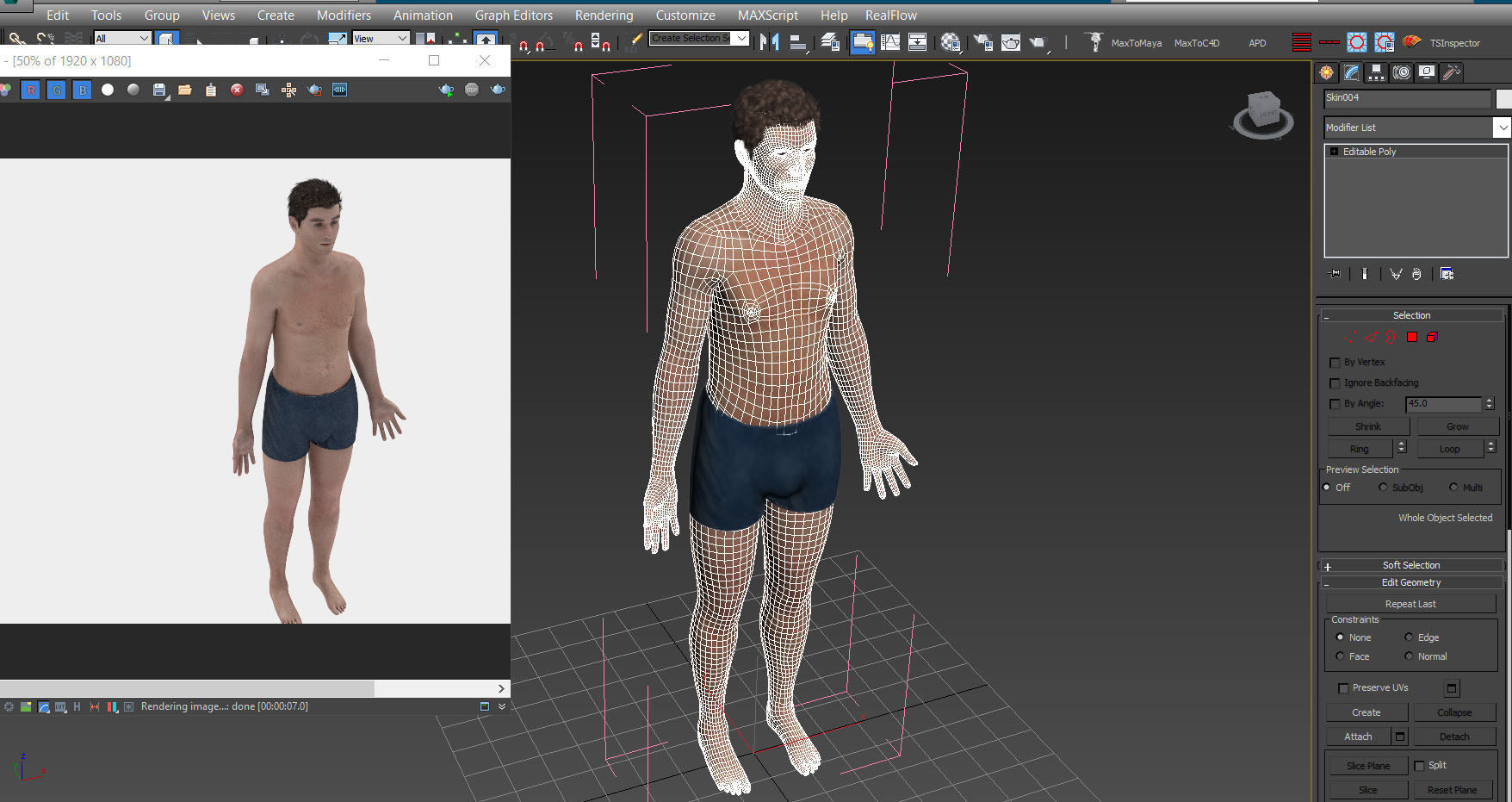This screenshot has height=802, width=1512.
Task: Open the Material Editor
Action: click(951, 41)
